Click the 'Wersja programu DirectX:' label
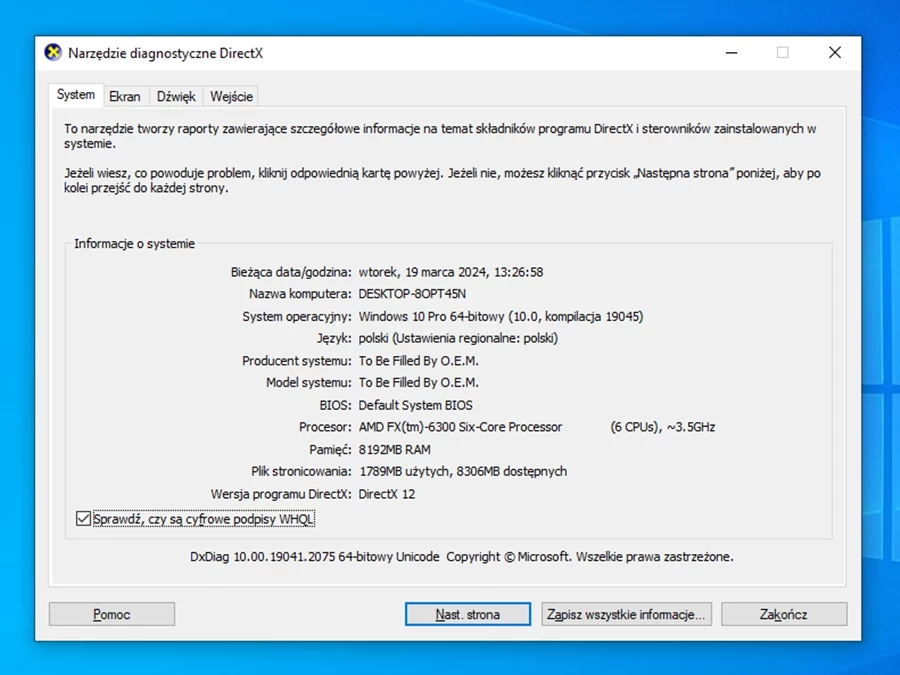Image resolution: width=900 pixels, height=675 pixels. 281,494
